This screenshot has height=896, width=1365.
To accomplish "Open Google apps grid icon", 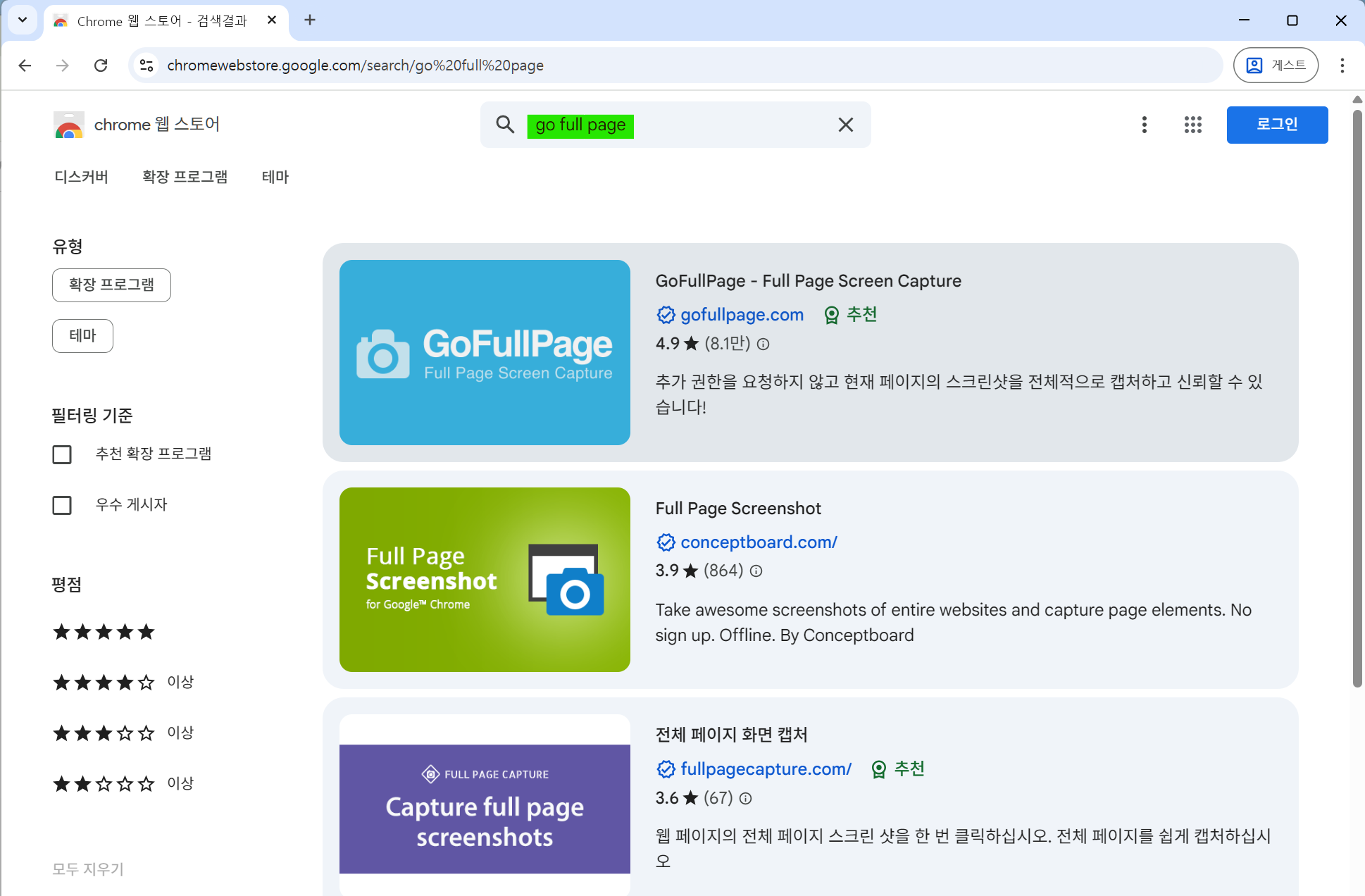I will point(1192,125).
